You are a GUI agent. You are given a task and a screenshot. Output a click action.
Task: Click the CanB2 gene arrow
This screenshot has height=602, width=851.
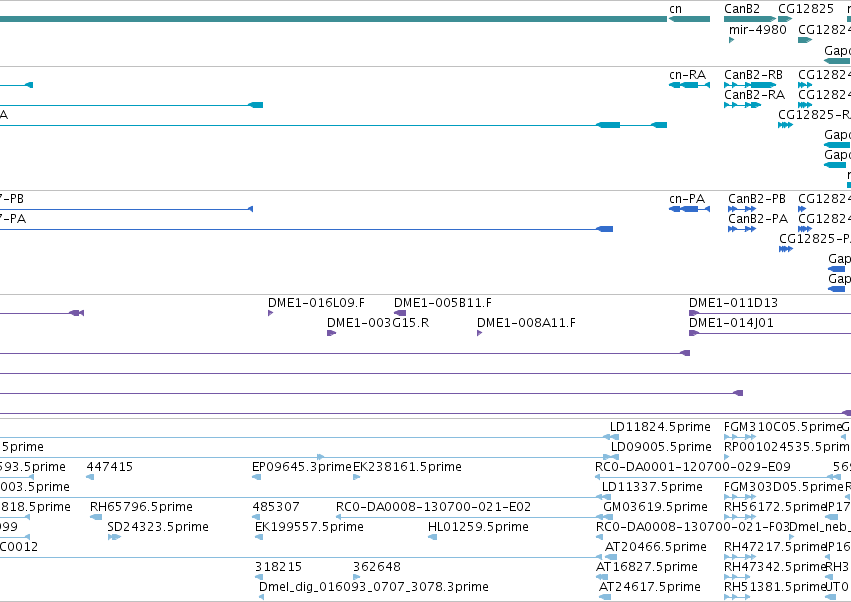click(x=750, y=19)
